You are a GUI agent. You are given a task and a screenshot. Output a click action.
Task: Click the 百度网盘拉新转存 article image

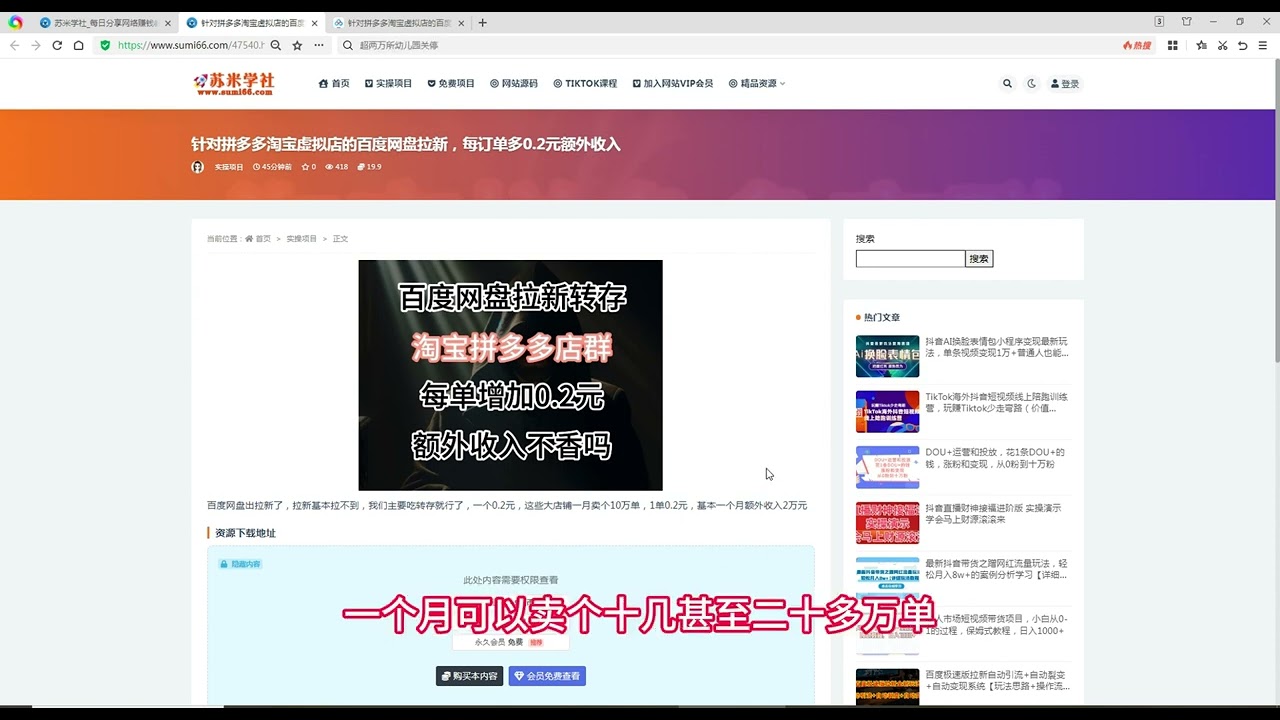(x=510, y=375)
